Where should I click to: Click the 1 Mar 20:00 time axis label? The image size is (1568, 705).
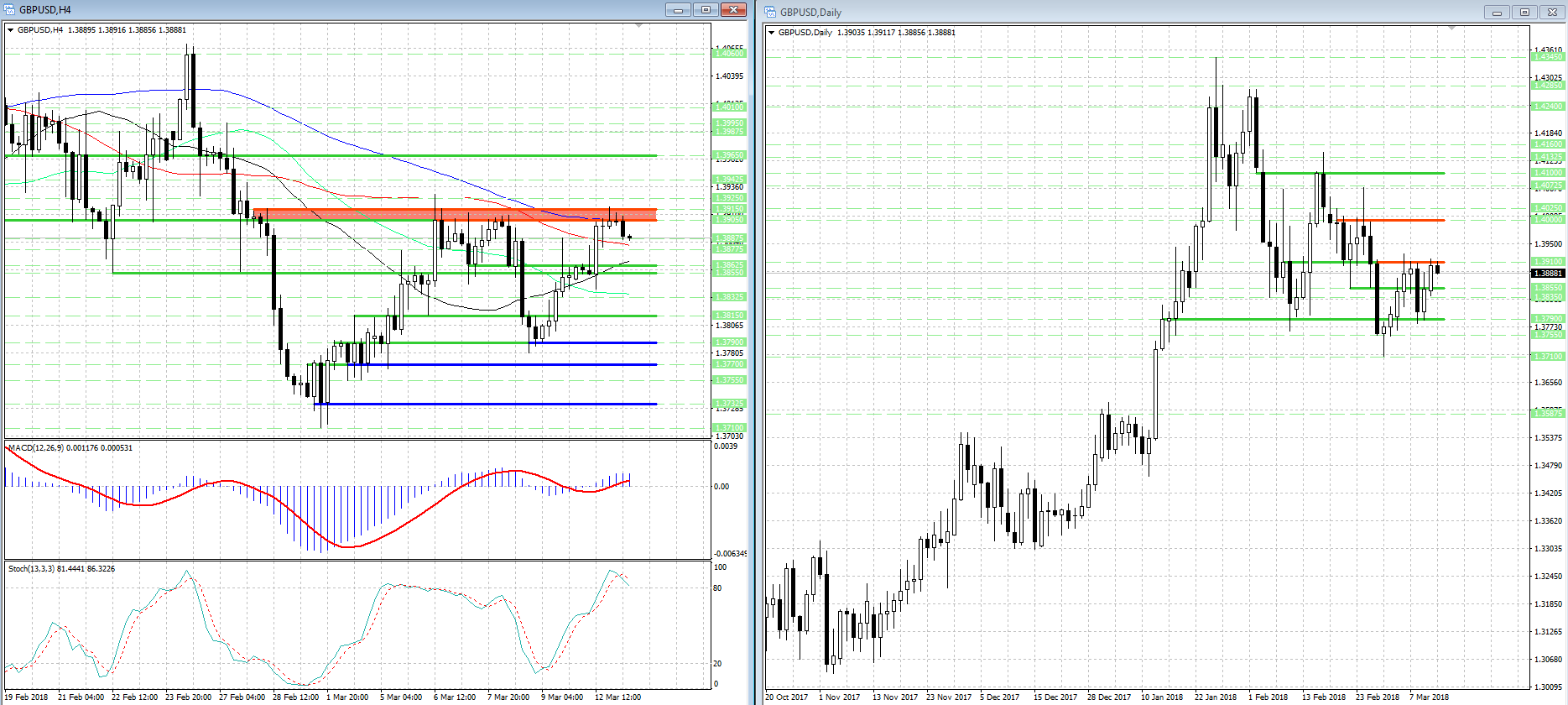click(347, 697)
